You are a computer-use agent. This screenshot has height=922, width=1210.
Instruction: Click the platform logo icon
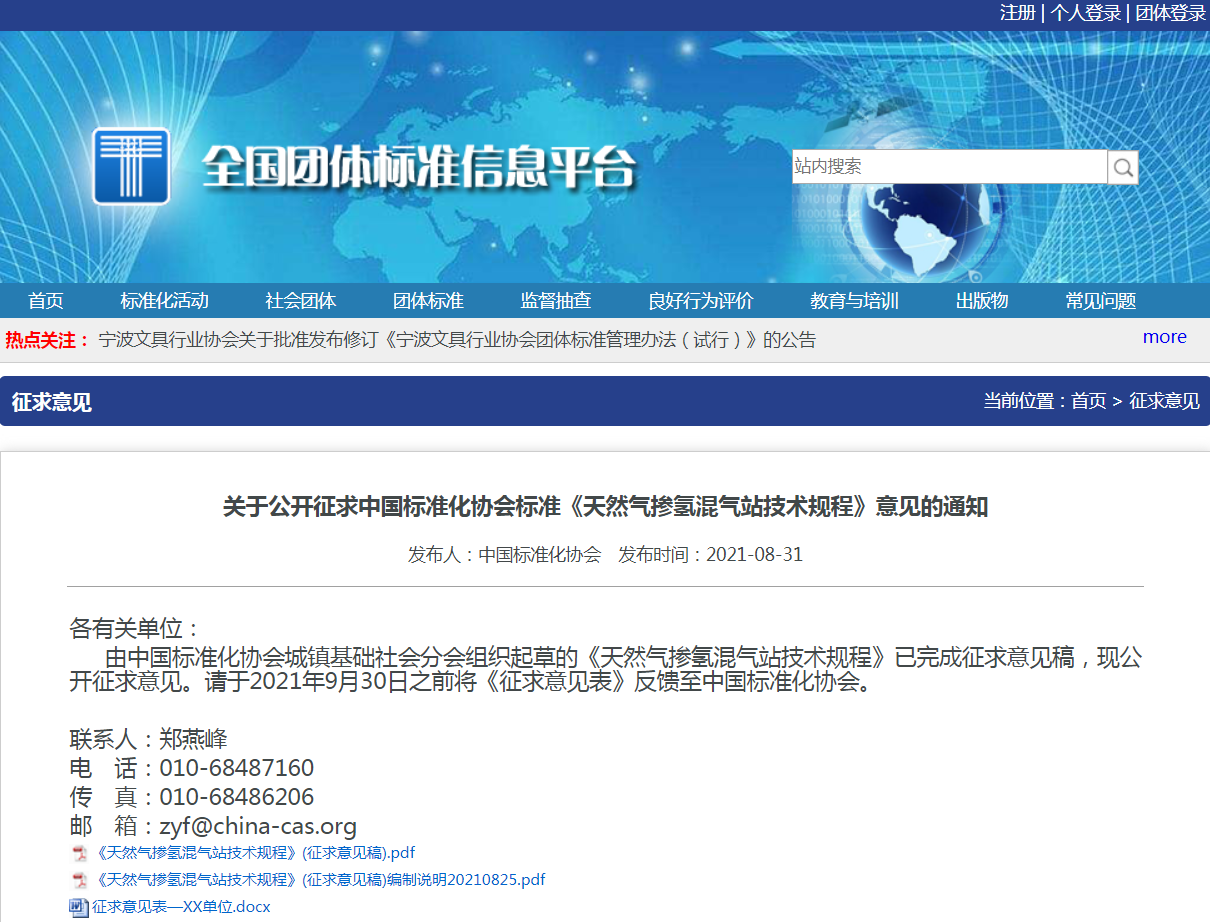point(131,166)
